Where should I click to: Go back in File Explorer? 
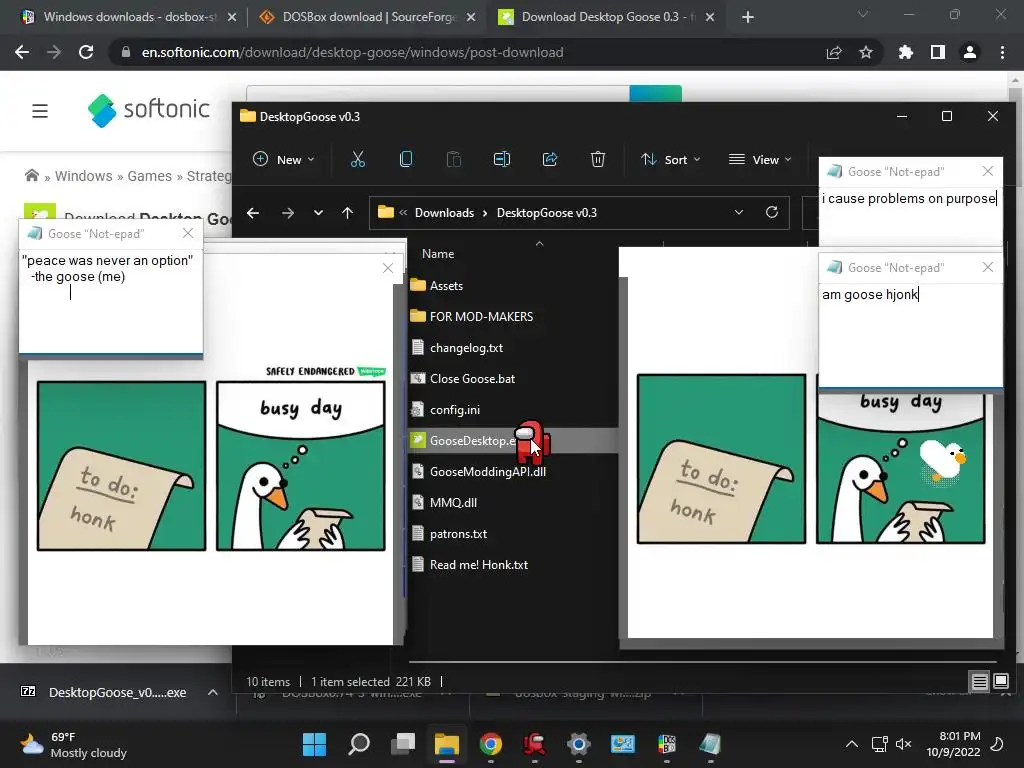click(253, 213)
